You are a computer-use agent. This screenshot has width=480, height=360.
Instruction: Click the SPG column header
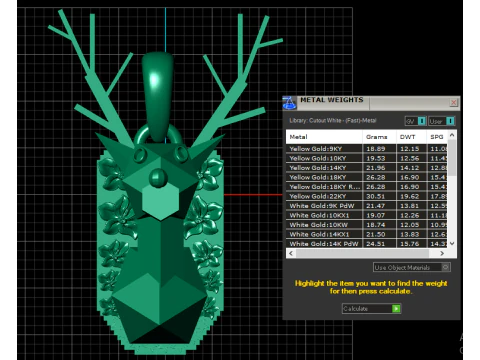click(437, 137)
